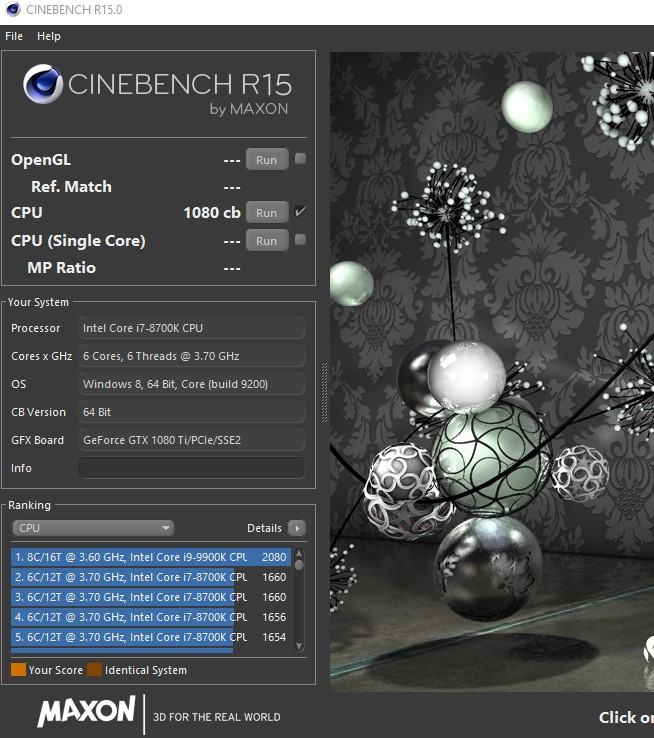Click the Cores x GHz field value
654x738 pixels.
191,356
